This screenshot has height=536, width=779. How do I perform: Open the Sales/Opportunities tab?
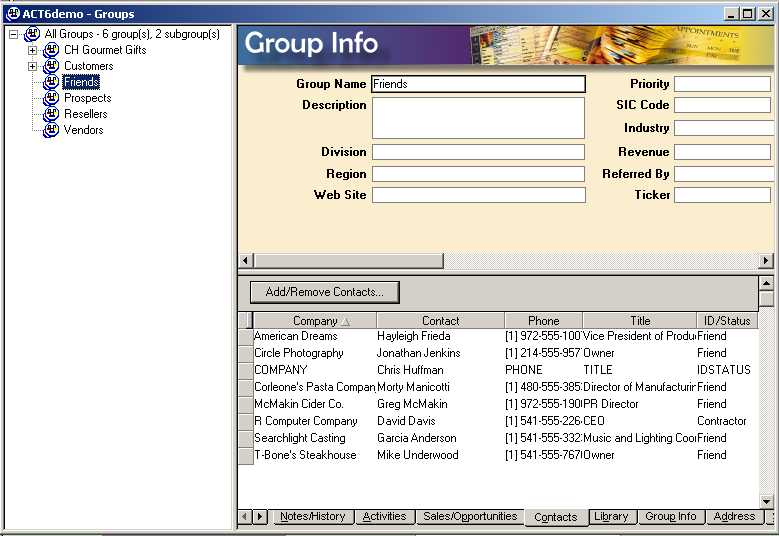470,517
